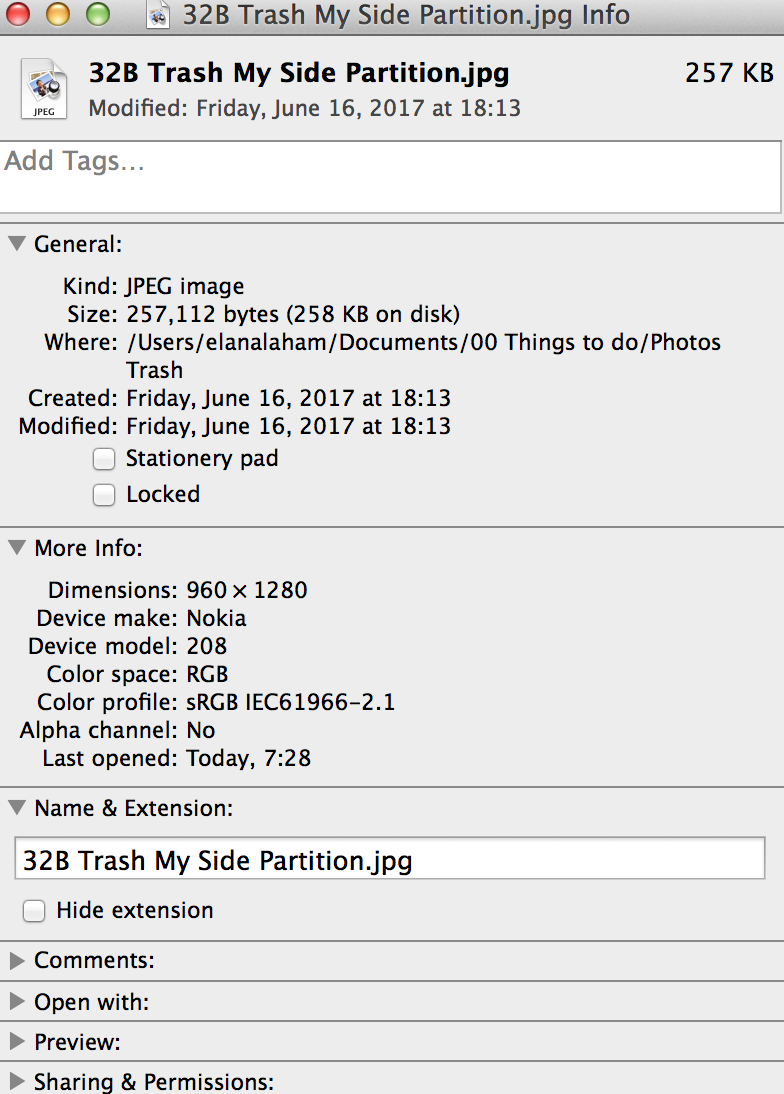
Task: Toggle the Hide extension checkbox
Action: coord(34,911)
